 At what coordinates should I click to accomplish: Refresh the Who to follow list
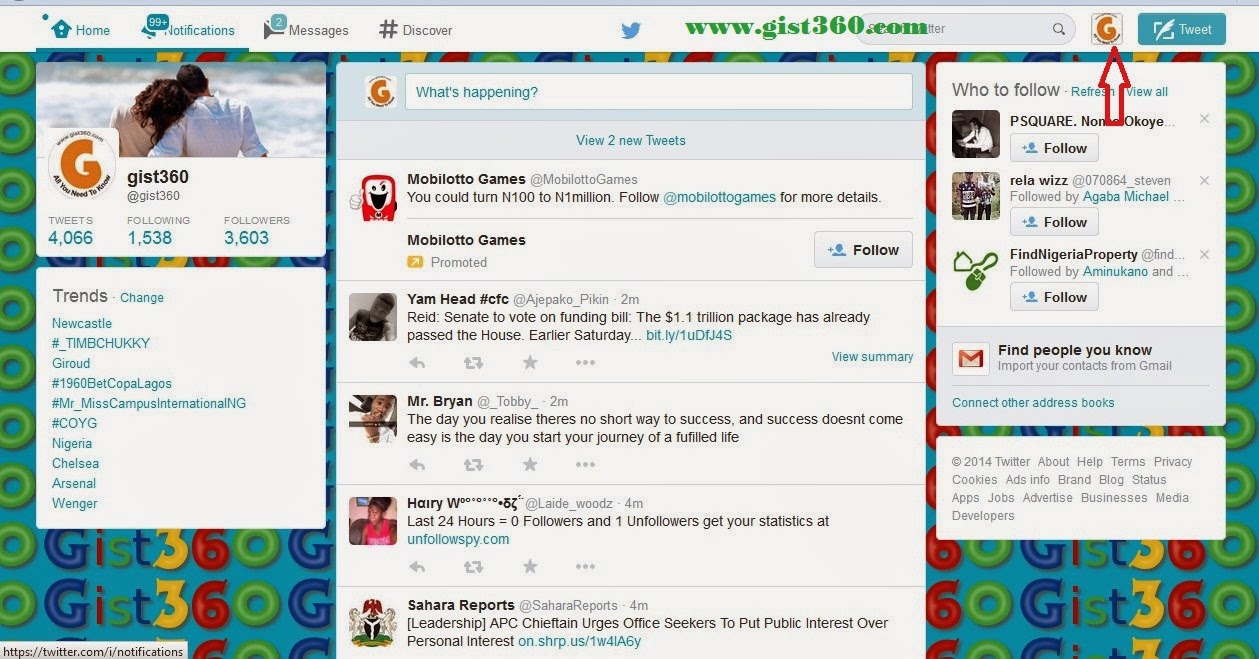[1092, 92]
